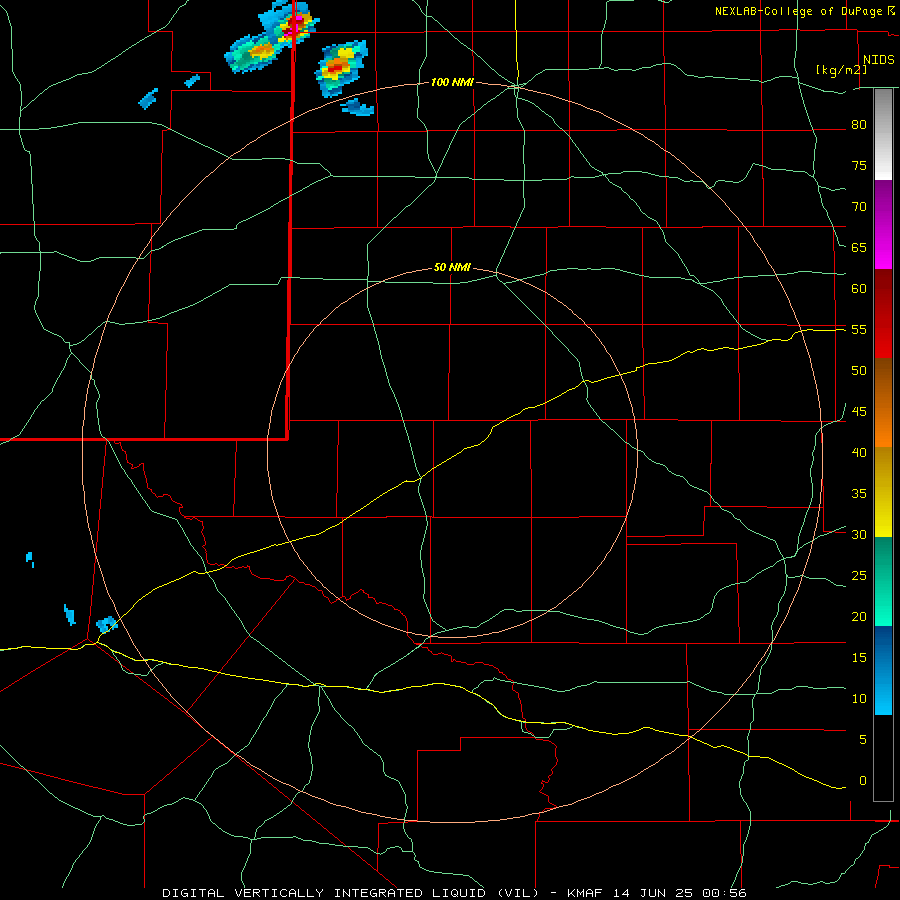Image resolution: width=900 pixels, height=900 pixels.
Task: Click the "NEXLAB-College of DuPage" header text
Action: pyautogui.click(x=798, y=11)
